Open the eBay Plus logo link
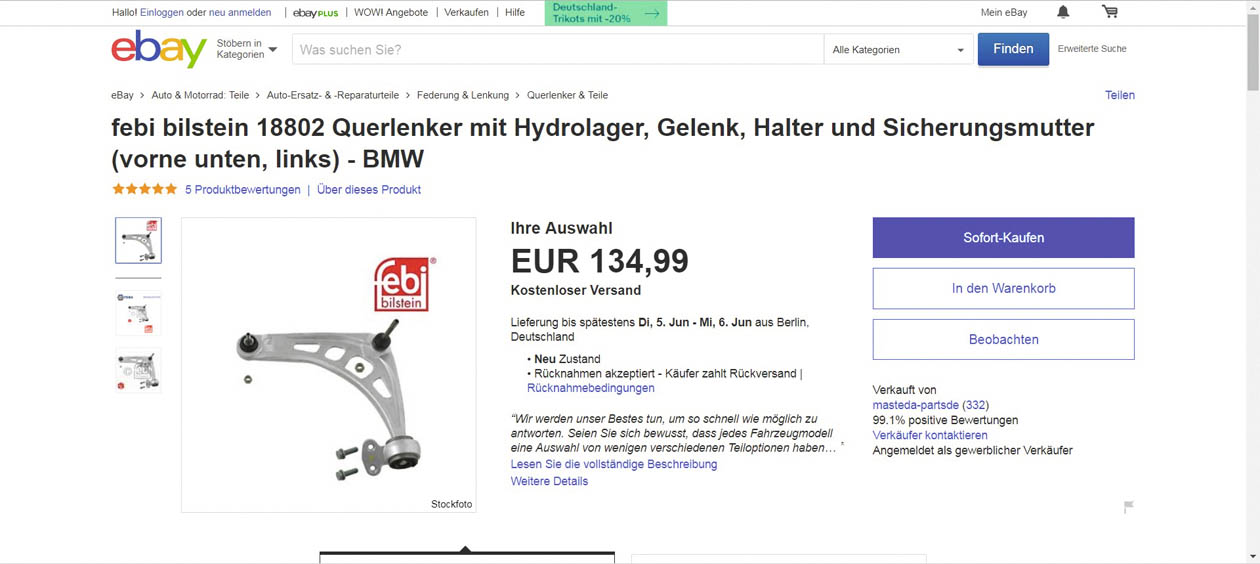This screenshot has width=1260, height=564. pos(315,13)
